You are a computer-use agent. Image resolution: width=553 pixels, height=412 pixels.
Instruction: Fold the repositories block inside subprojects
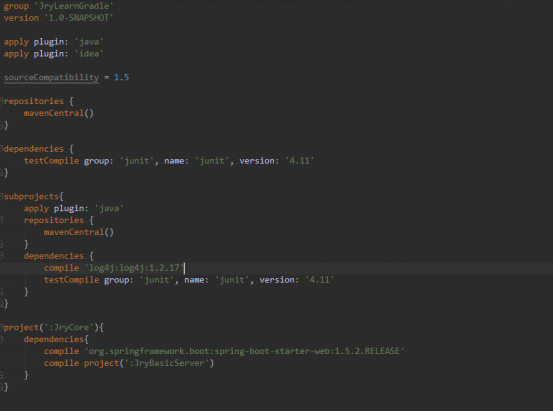pyautogui.click(x=1, y=220)
